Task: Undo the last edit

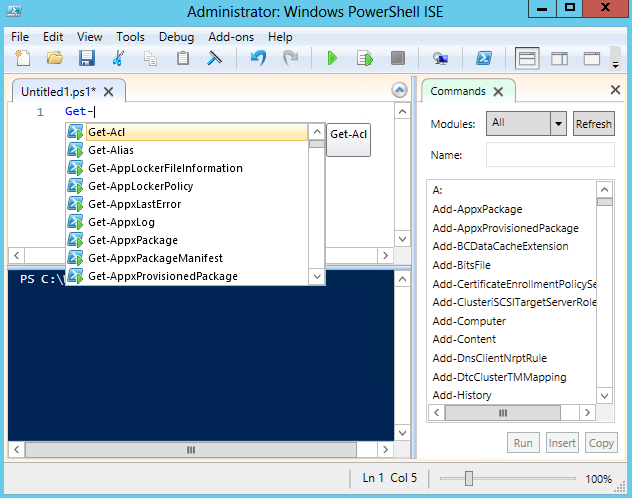Action: pyautogui.click(x=258, y=58)
